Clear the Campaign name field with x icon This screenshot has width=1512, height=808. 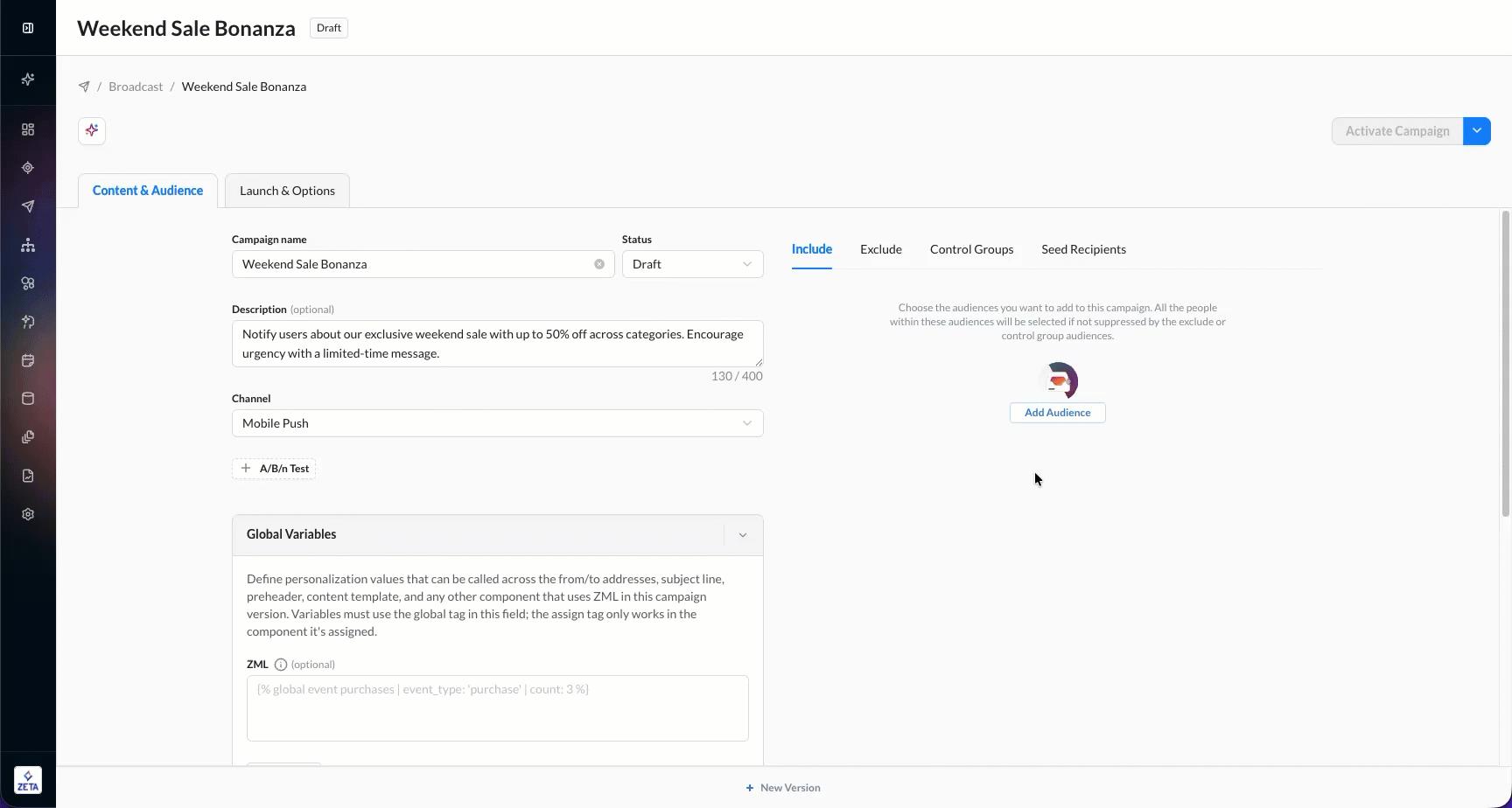(599, 264)
